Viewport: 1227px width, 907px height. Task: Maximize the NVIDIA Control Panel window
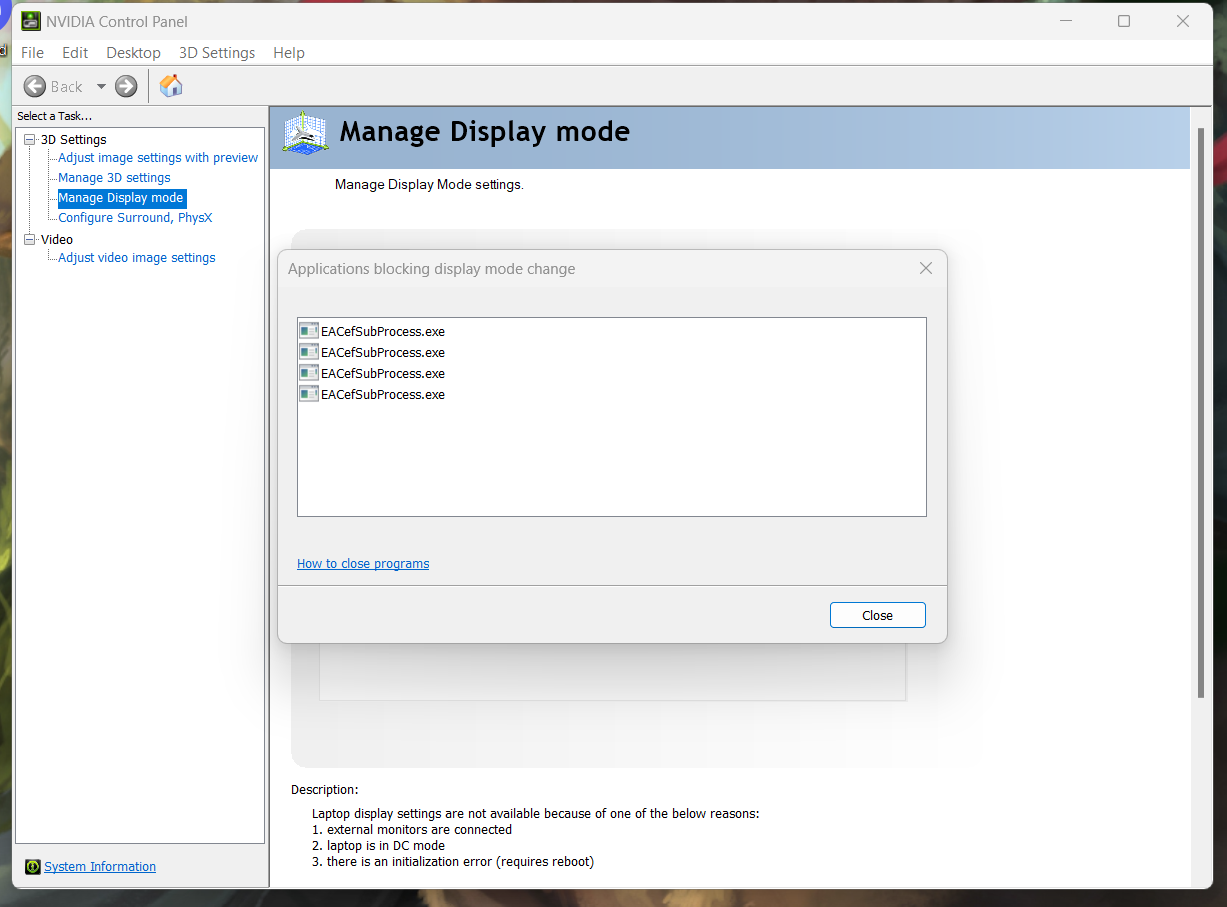[1124, 21]
